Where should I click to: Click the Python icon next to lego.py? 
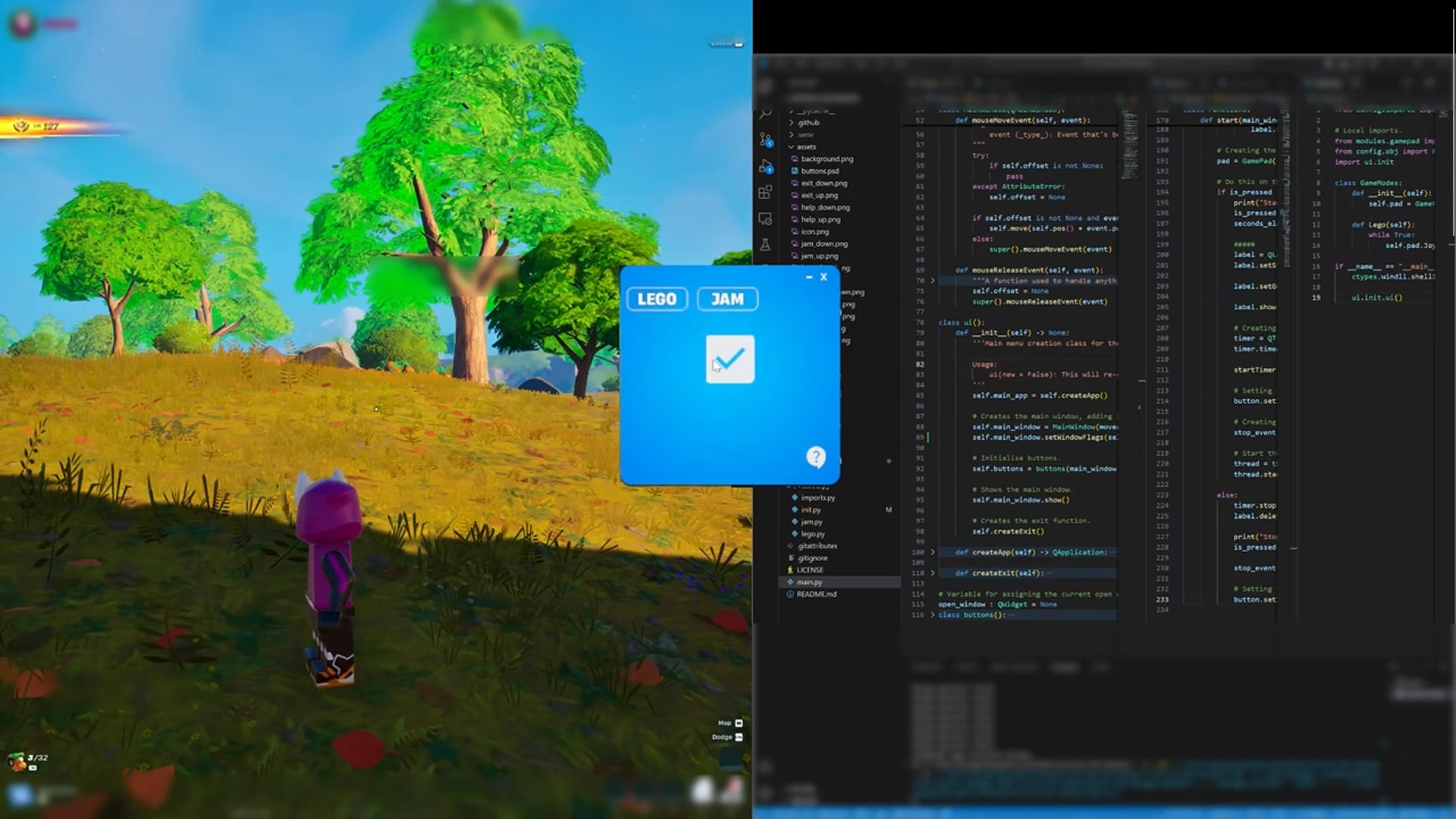coord(793,533)
